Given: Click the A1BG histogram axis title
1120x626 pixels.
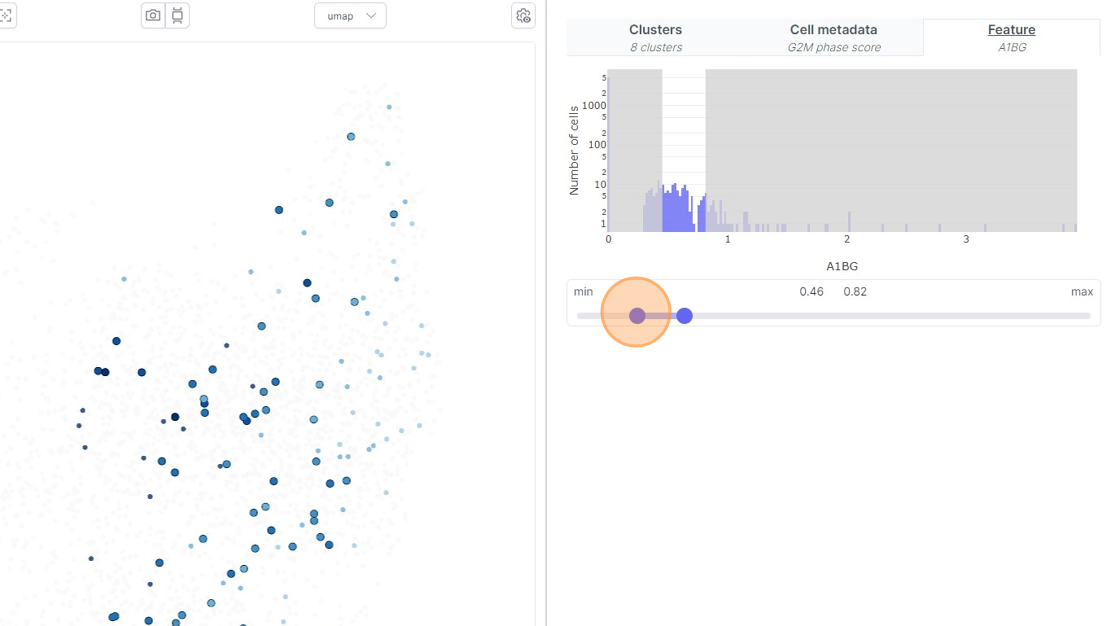Looking at the screenshot, I should click(x=842, y=266).
